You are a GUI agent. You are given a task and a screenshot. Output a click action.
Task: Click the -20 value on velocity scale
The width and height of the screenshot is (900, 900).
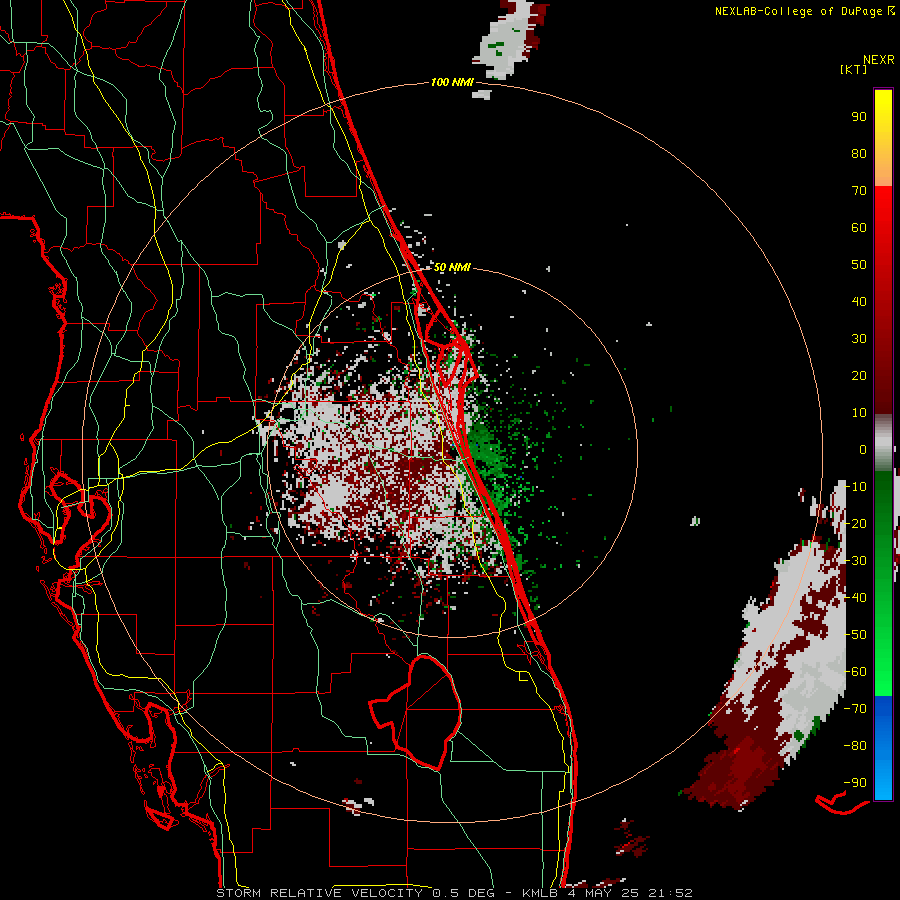pos(855,523)
